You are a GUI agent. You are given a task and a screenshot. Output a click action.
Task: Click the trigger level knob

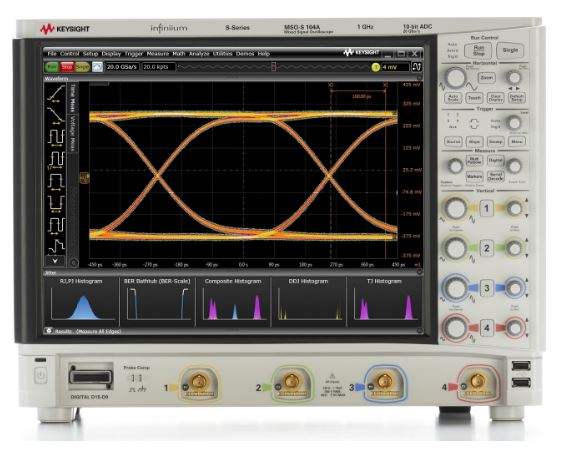tap(514, 123)
